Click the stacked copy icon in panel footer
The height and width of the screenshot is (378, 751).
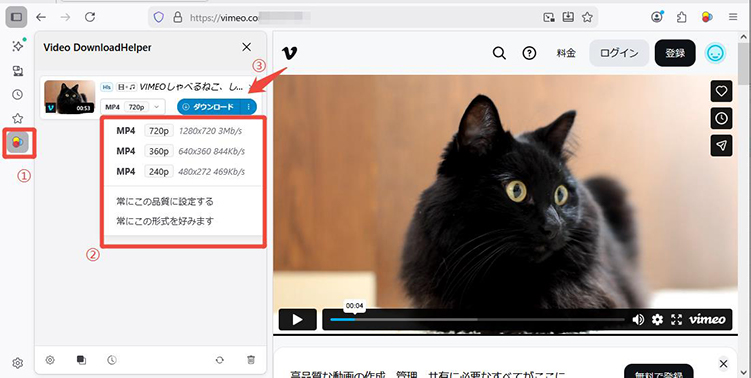(x=81, y=360)
